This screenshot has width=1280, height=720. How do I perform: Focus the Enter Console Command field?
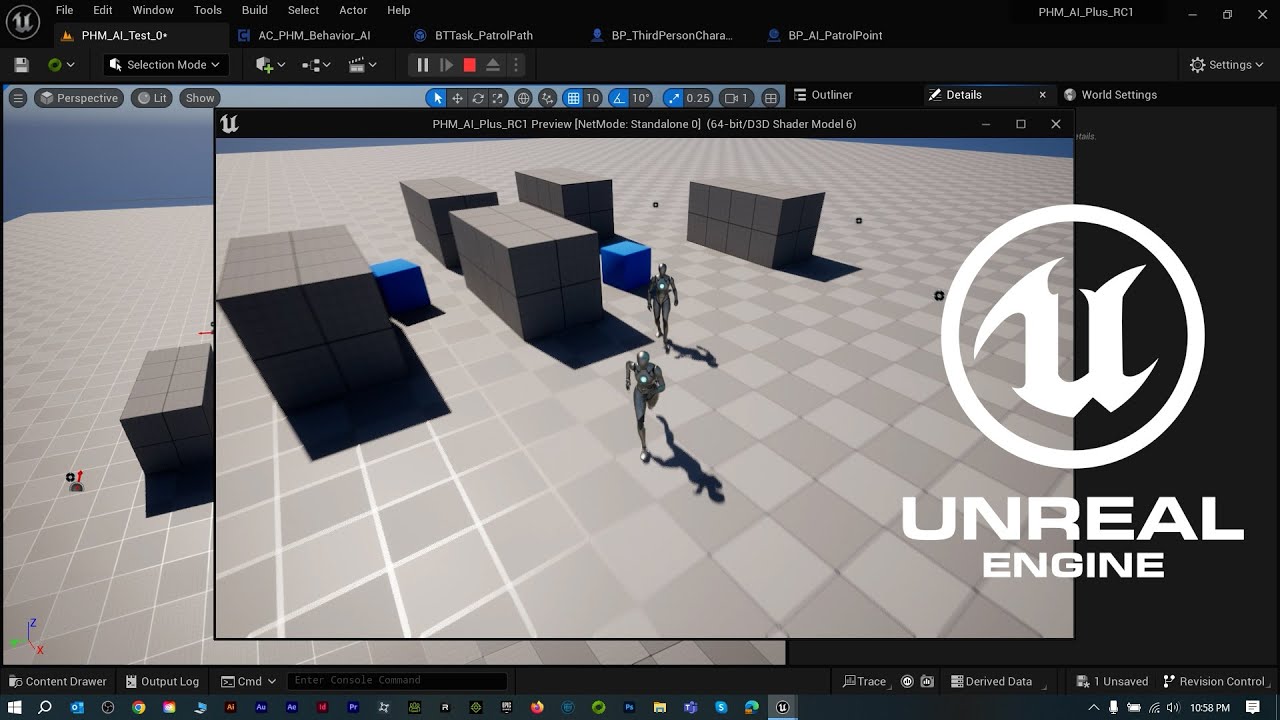pyautogui.click(x=397, y=681)
